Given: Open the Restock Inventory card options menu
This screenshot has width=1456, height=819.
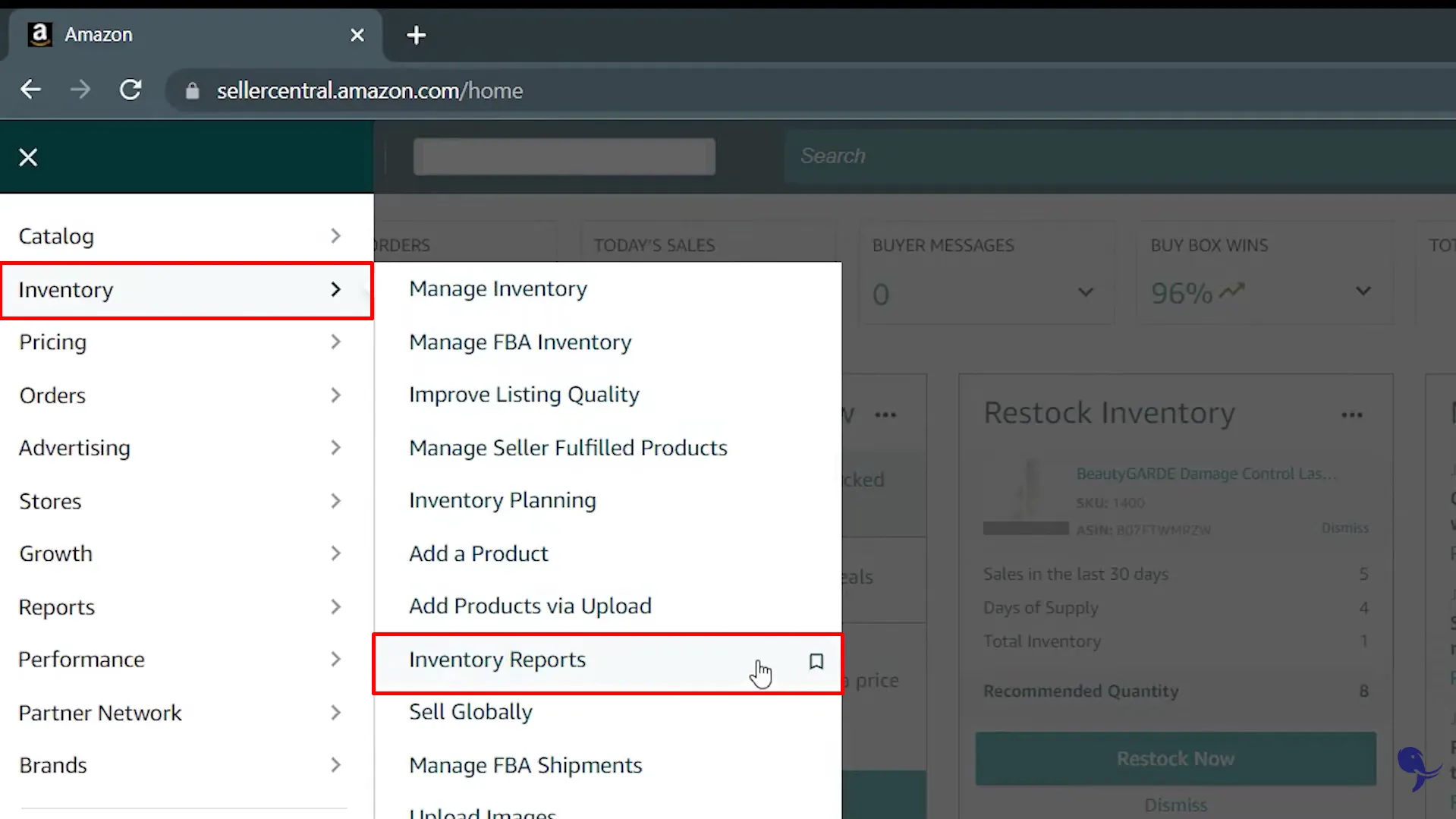Looking at the screenshot, I should 1353,414.
